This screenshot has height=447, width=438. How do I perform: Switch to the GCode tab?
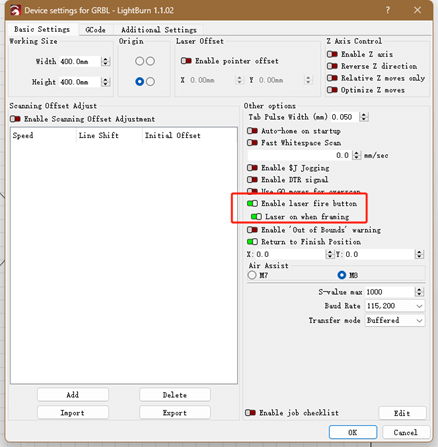coord(95,30)
